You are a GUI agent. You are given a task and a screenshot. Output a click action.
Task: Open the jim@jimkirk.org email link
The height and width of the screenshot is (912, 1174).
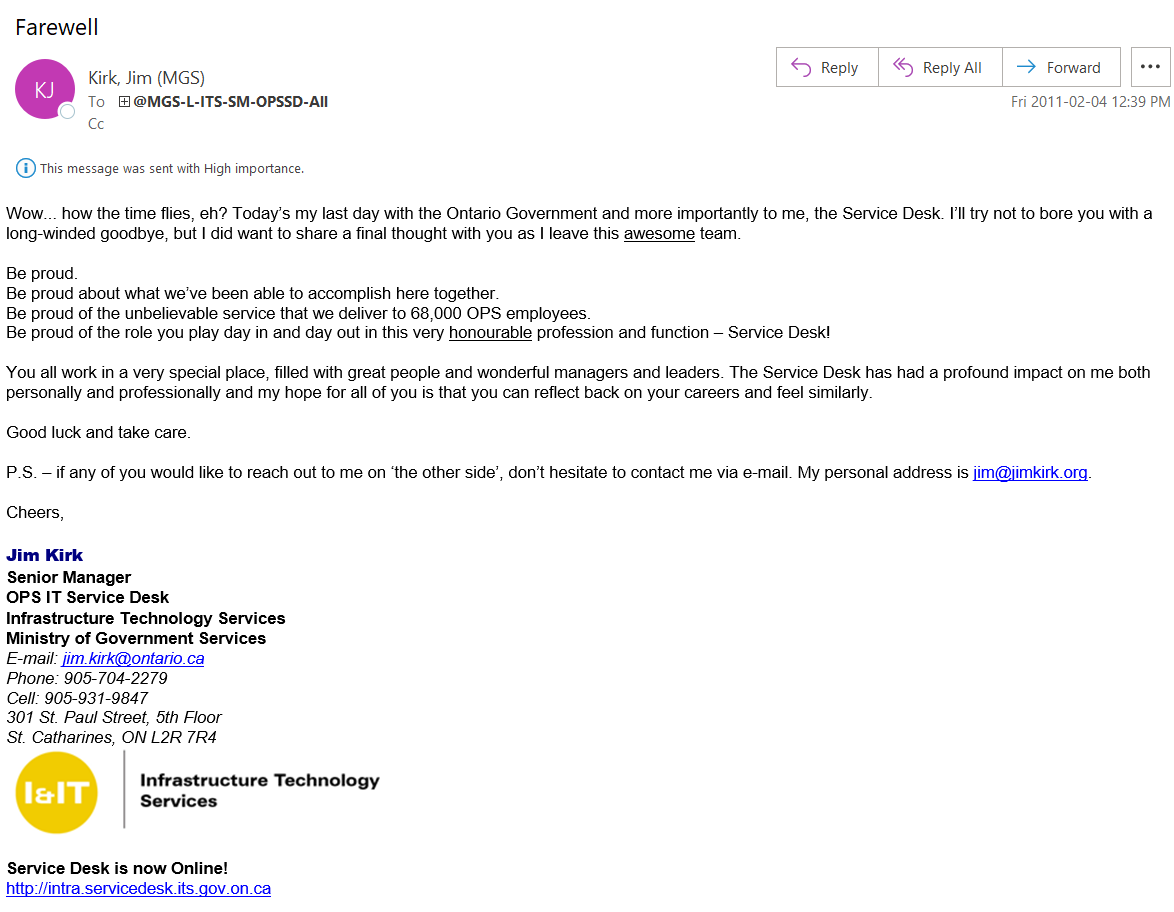(1030, 472)
